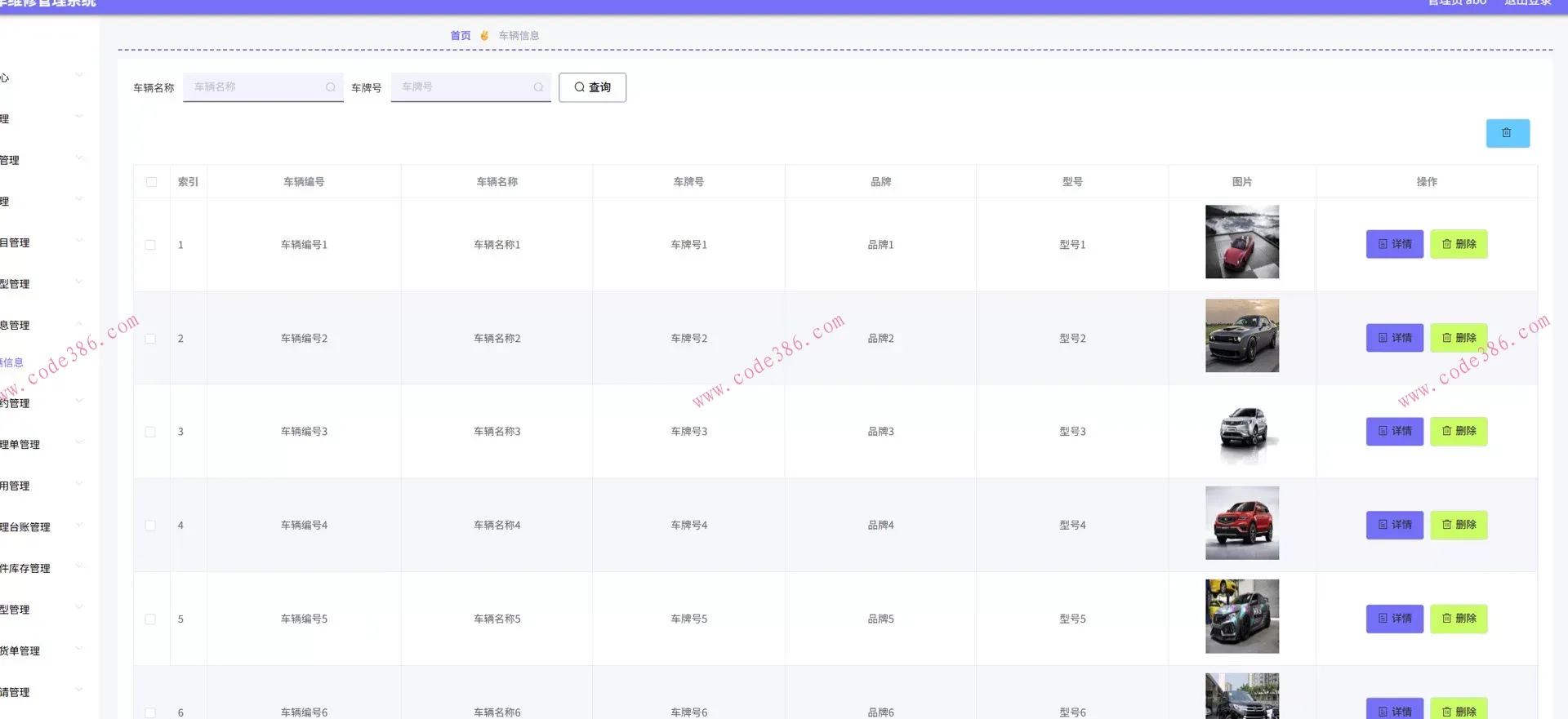The width and height of the screenshot is (1568, 719).
Task: Focus the 车牌号 search input field
Action: click(470, 87)
